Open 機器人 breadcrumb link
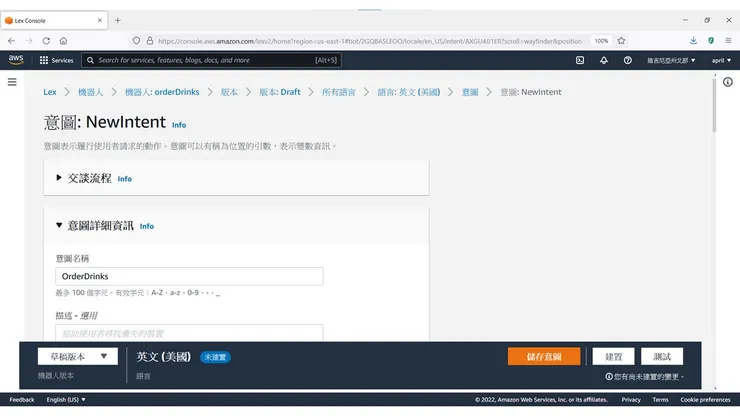The height and width of the screenshot is (416, 740). pos(90,92)
